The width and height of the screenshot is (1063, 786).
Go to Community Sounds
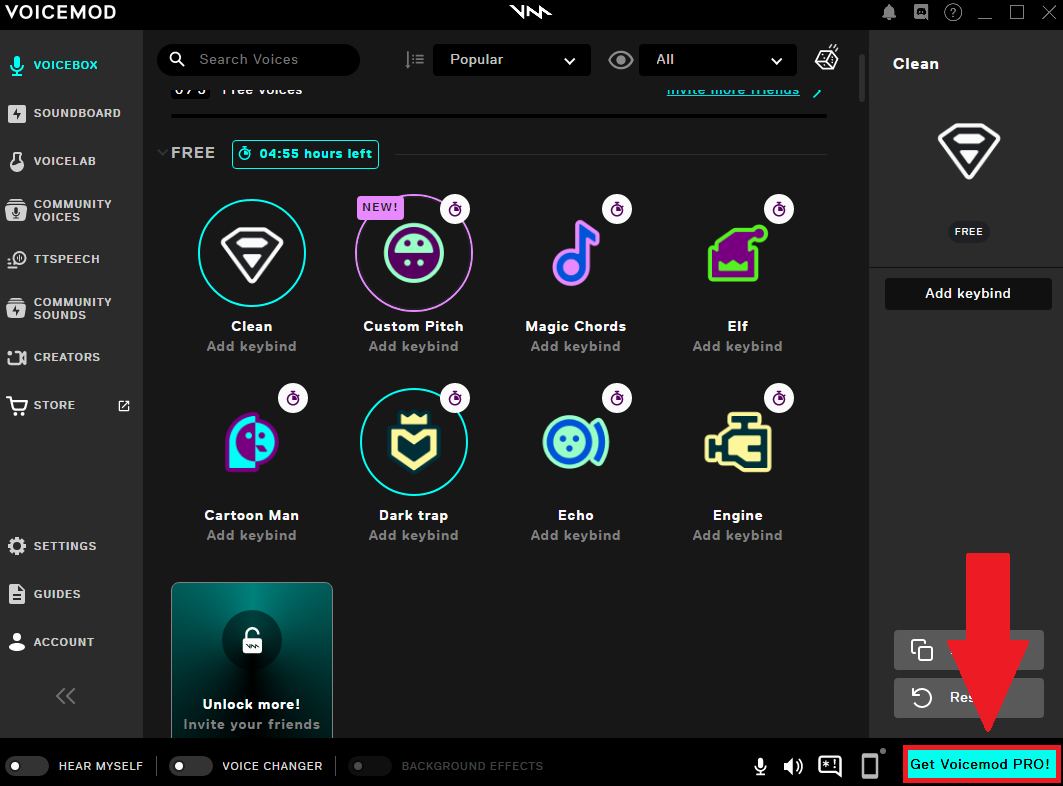[72, 309]
